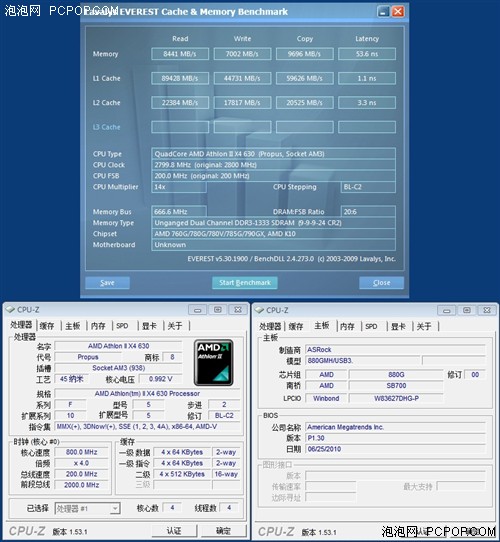Image resolution: width=500 pixels, height=542 pixels.
Task: Close the left CPU-Z window
Action: click(238, 310)
